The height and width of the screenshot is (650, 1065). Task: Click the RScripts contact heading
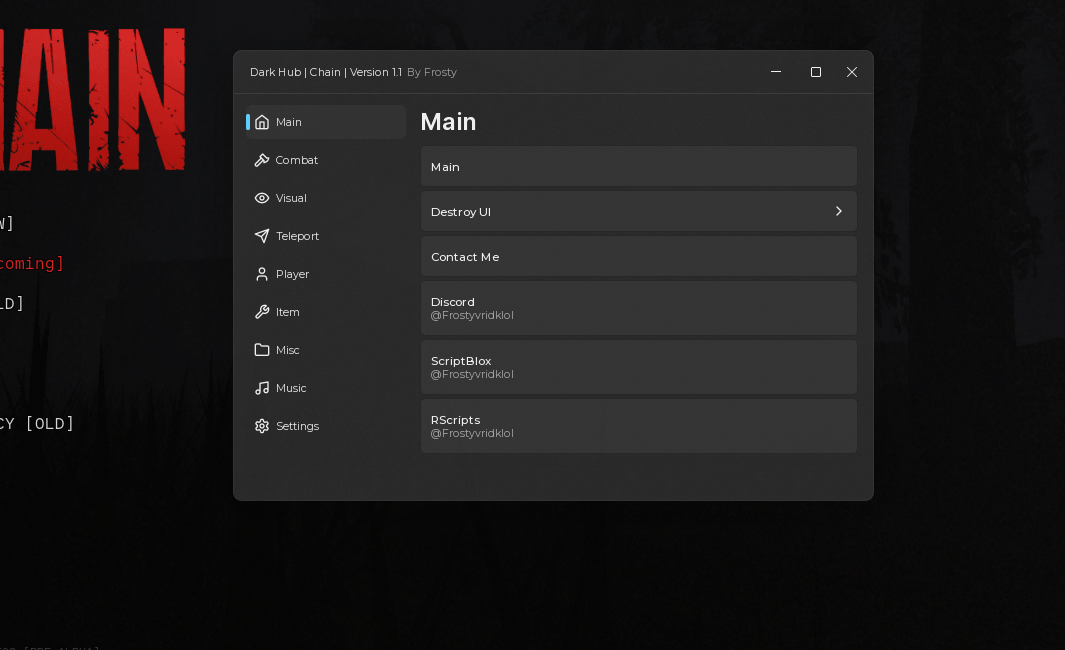pos(456,420)
